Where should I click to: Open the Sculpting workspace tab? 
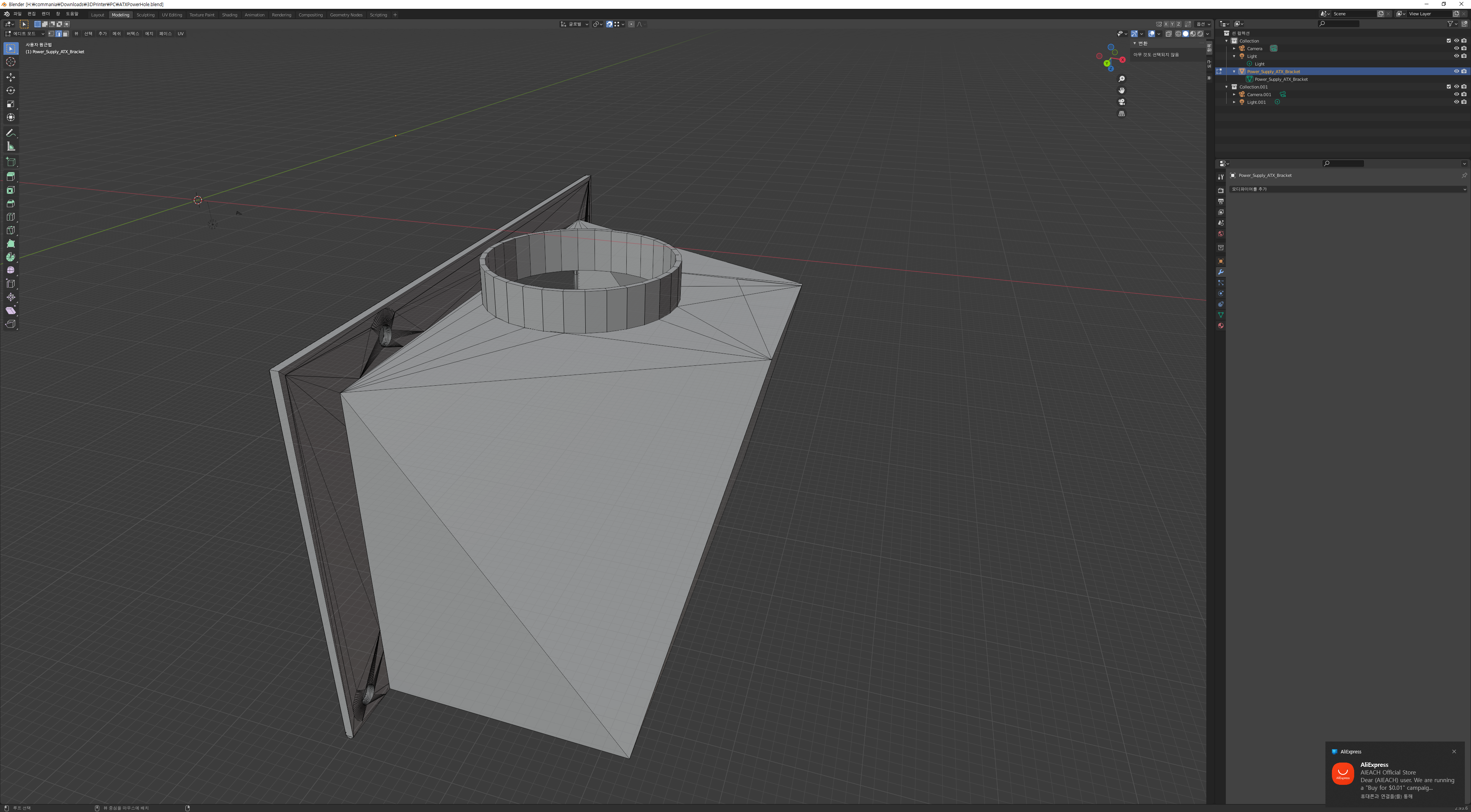(145, 15)
